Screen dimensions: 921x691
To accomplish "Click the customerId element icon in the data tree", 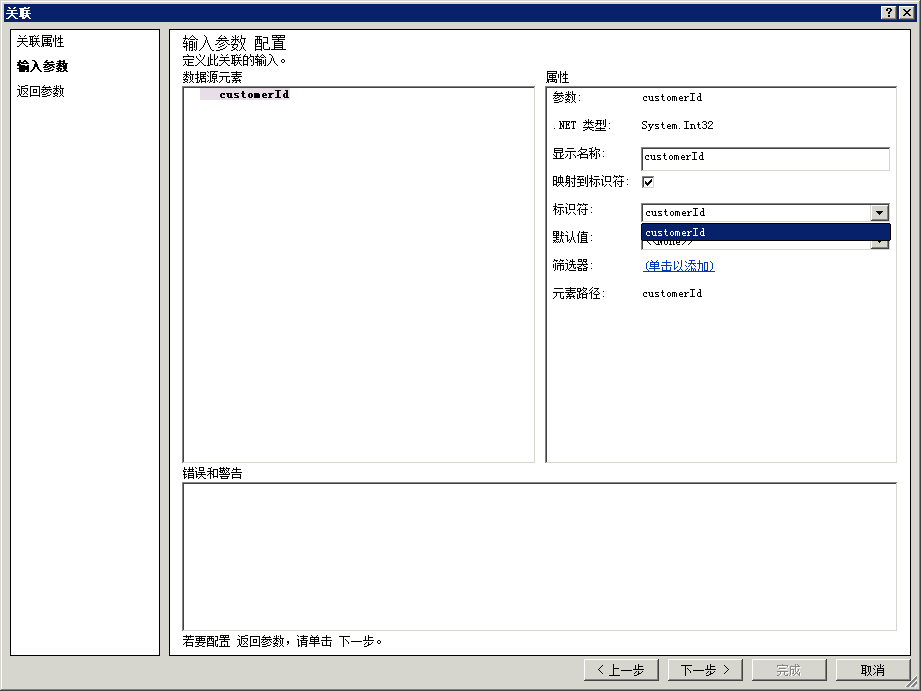I will pos(207,93).
